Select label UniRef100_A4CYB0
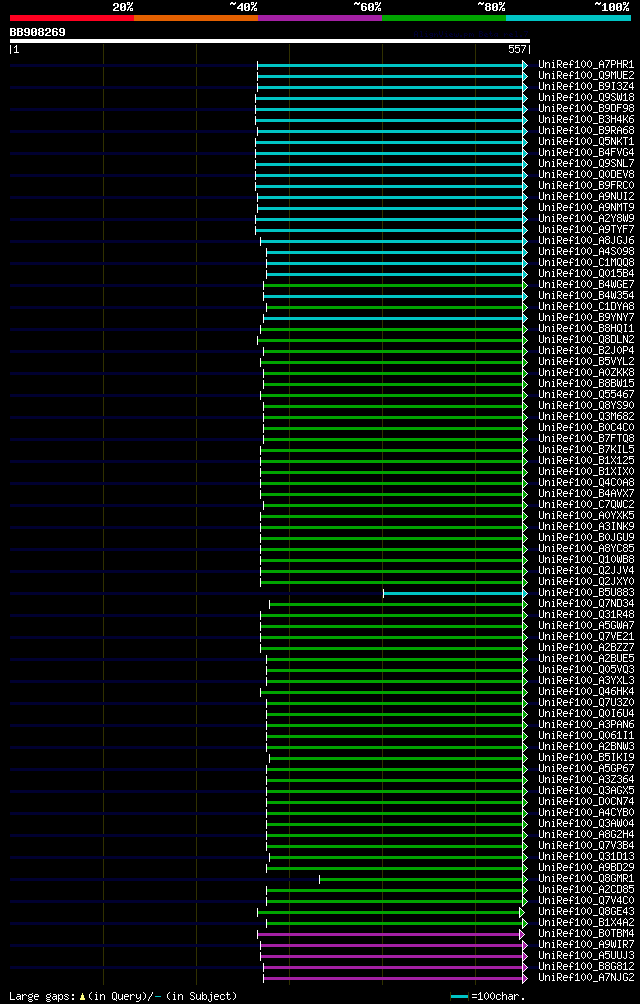640x1004 pixels. 586,813
